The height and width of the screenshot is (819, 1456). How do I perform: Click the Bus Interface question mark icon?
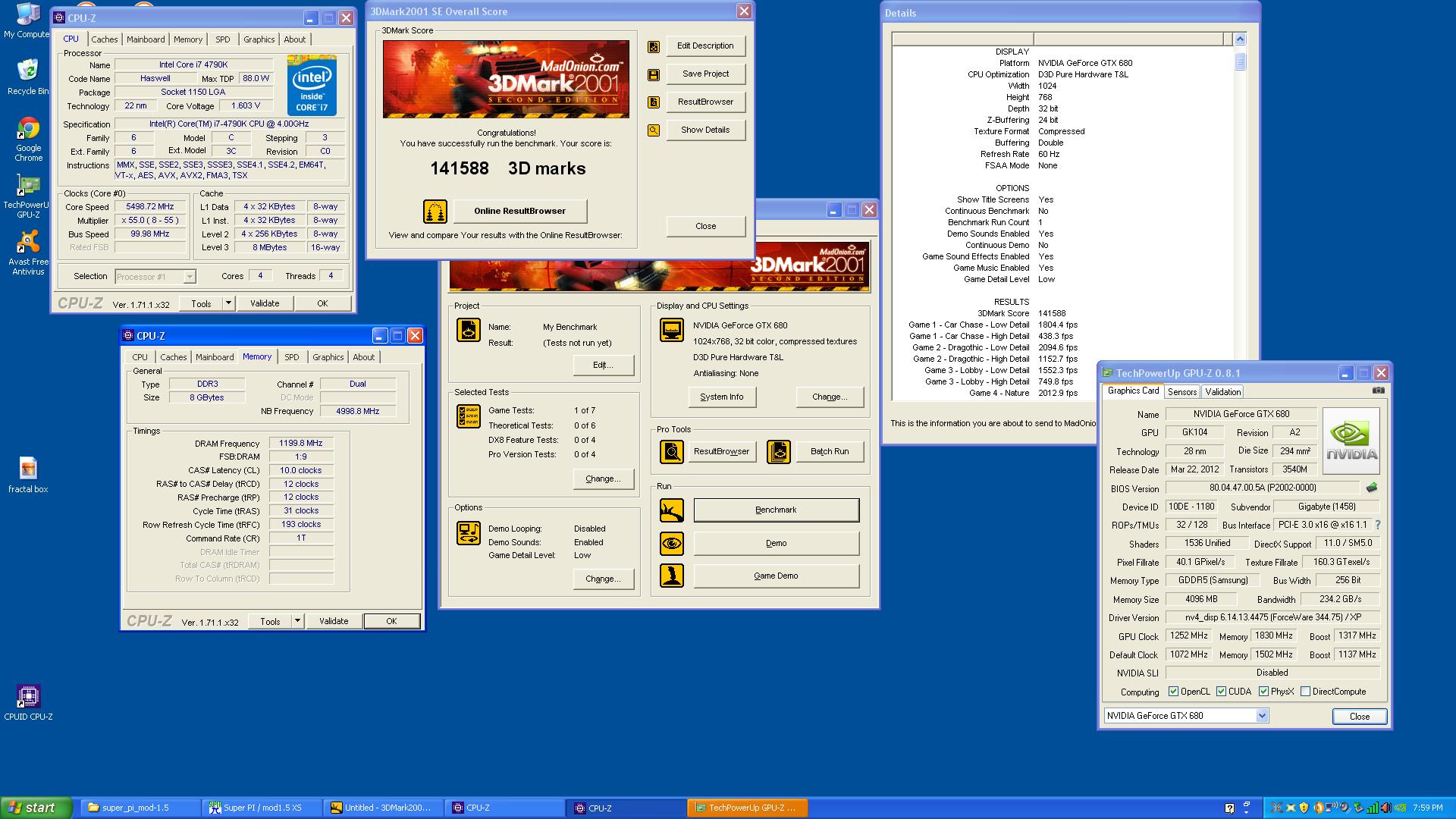point(1377,525)
